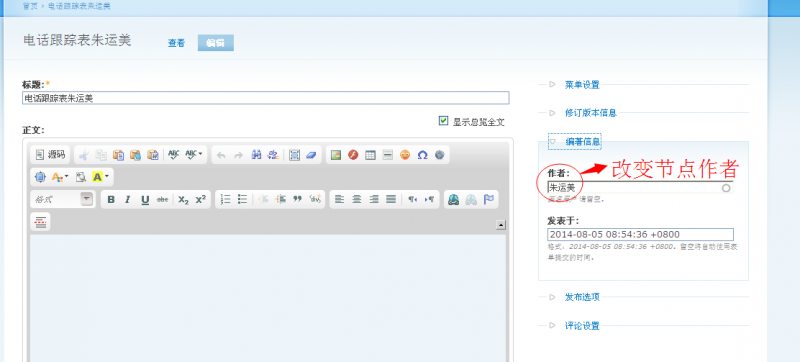Toggle the 显示总览全文 checkbox
Image resolution: width=800 pixels, height=362 pixels.
[x=443, y=121]
